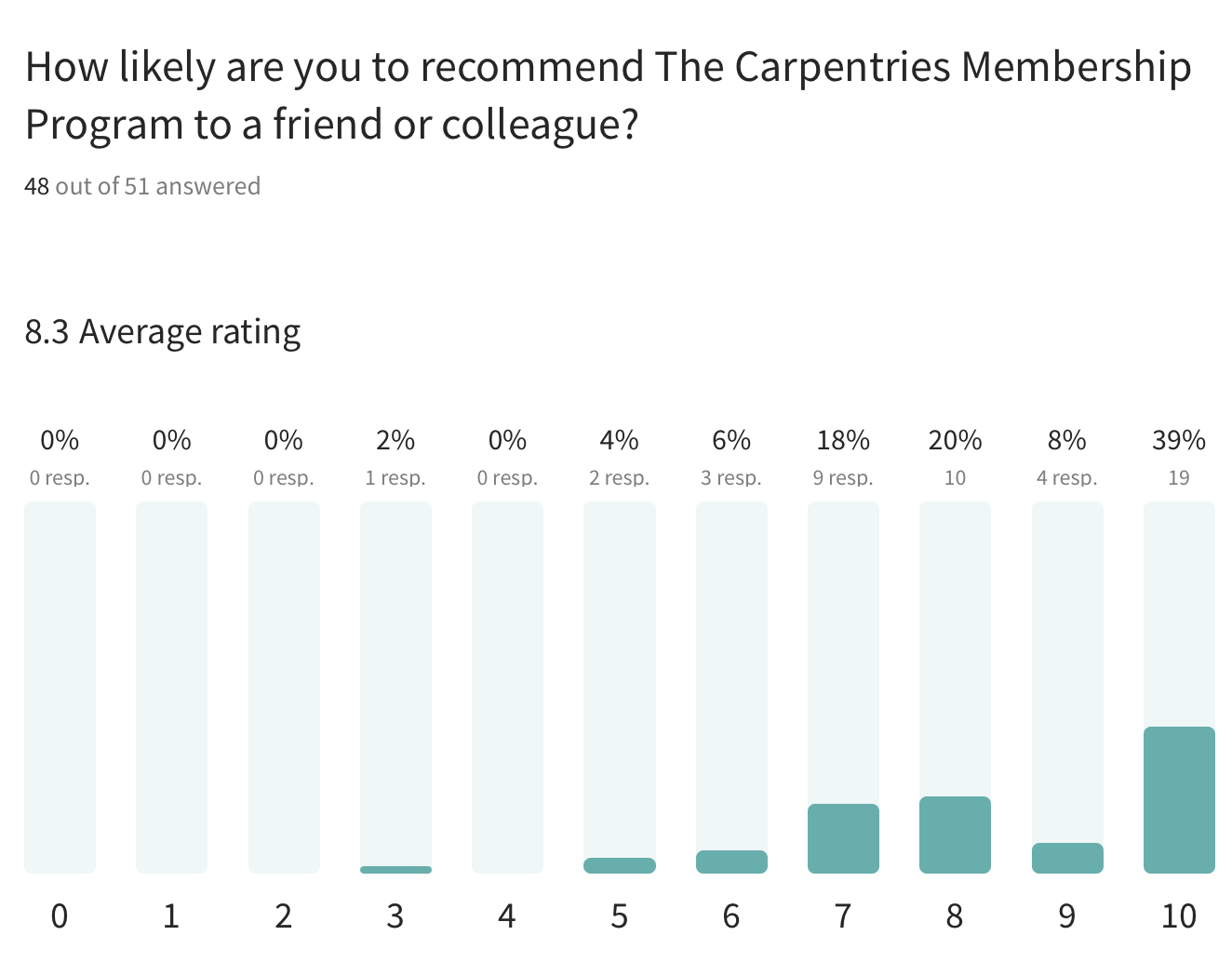Click the 18% percentage label
The image size is (1232, 962).
click(x=843, y=440)
